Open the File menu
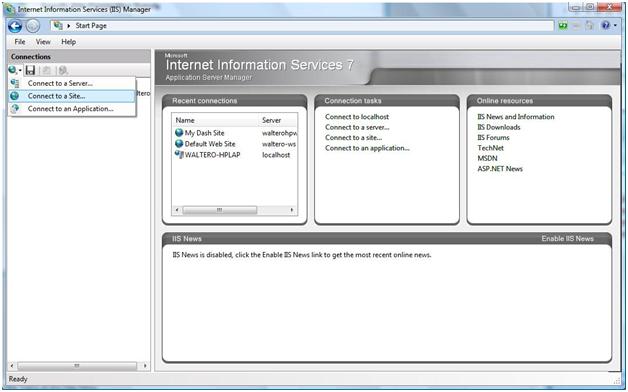 pos(20,42)
